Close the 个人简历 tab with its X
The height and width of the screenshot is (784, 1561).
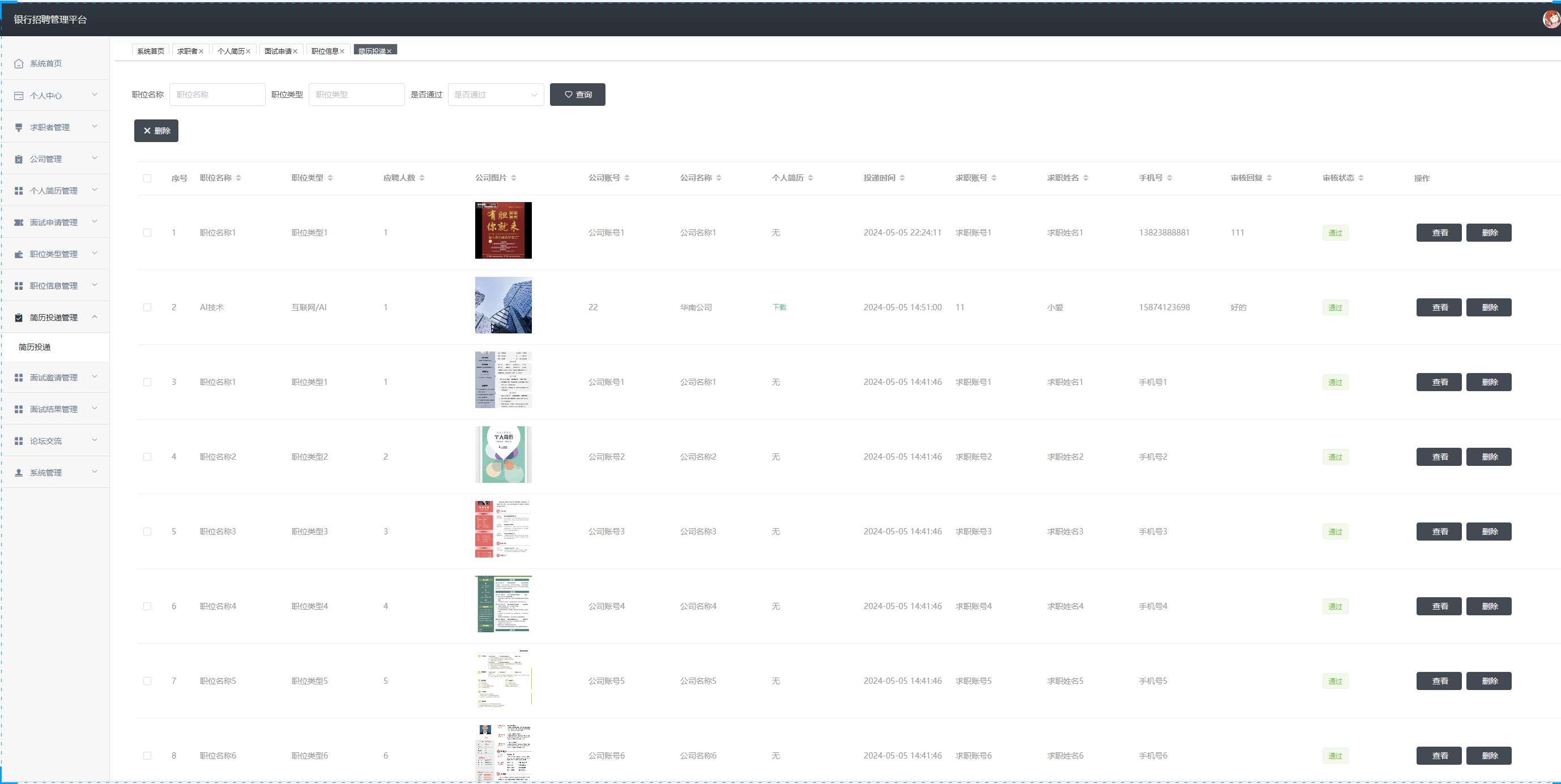coord(249,52)
